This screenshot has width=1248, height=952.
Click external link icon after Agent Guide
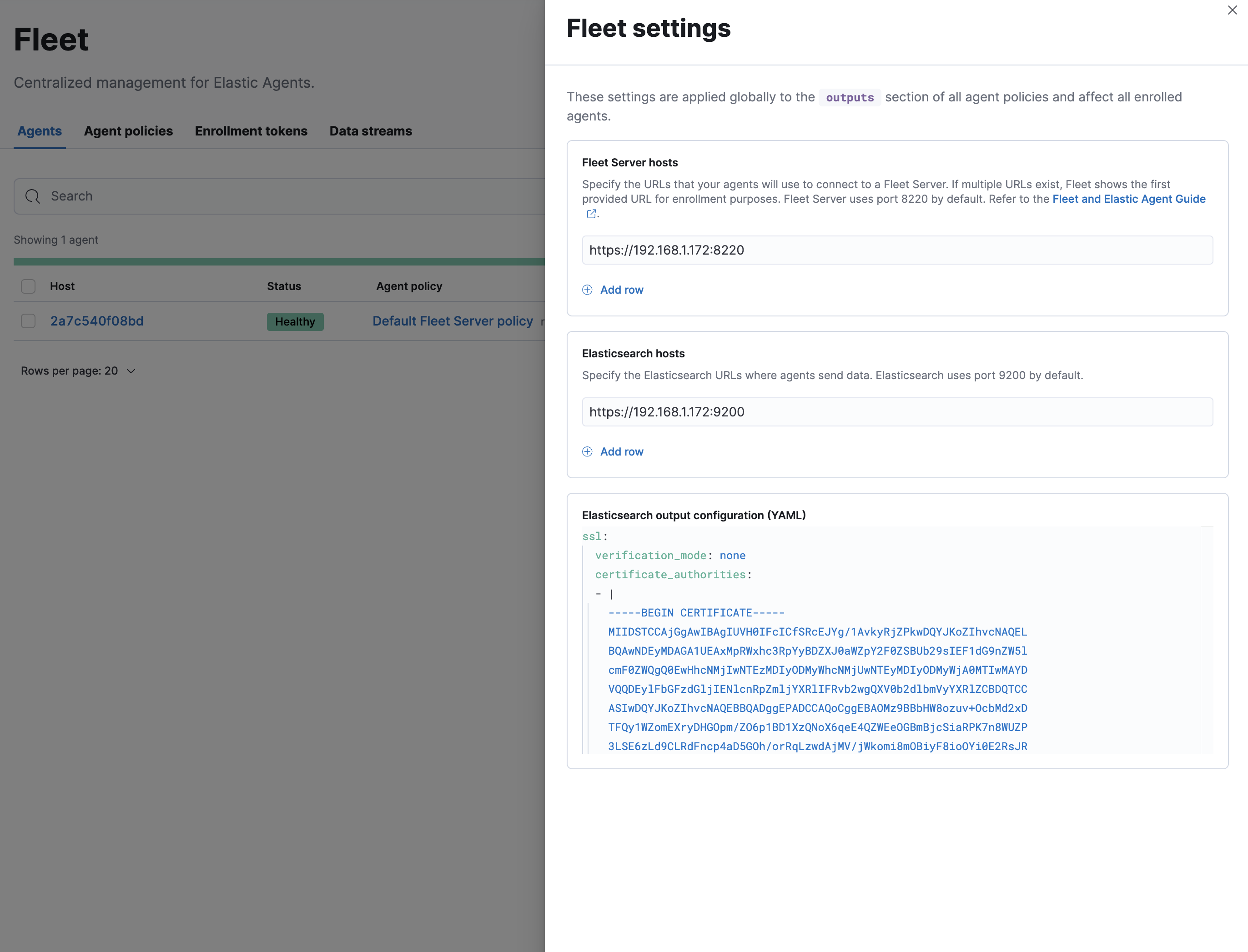pos(591,214)
